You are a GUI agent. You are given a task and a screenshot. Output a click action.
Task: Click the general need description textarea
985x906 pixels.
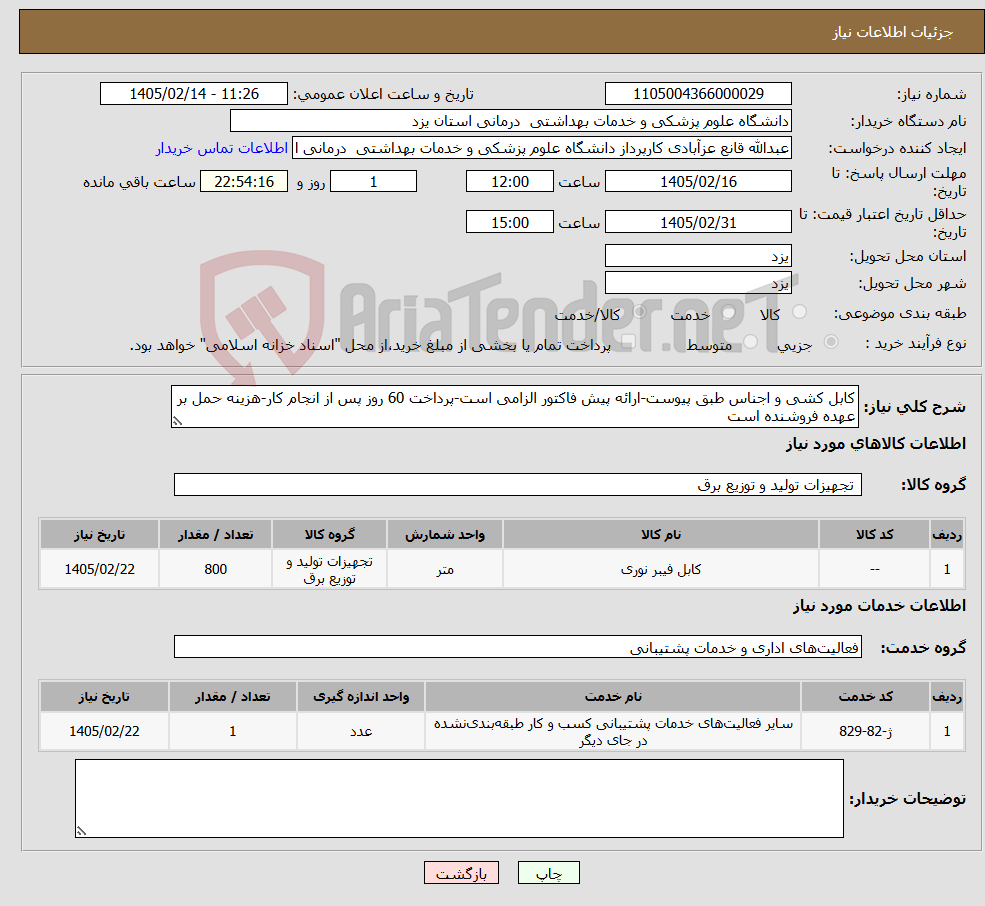pos(514,407)
